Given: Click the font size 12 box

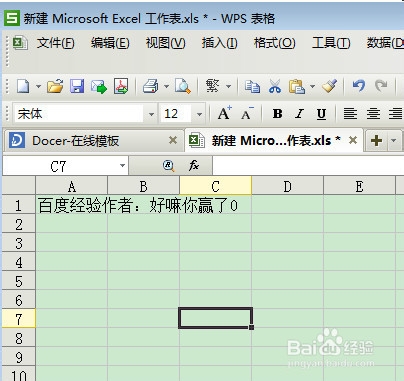Looking at the screenshot, I should click(176, 114).
